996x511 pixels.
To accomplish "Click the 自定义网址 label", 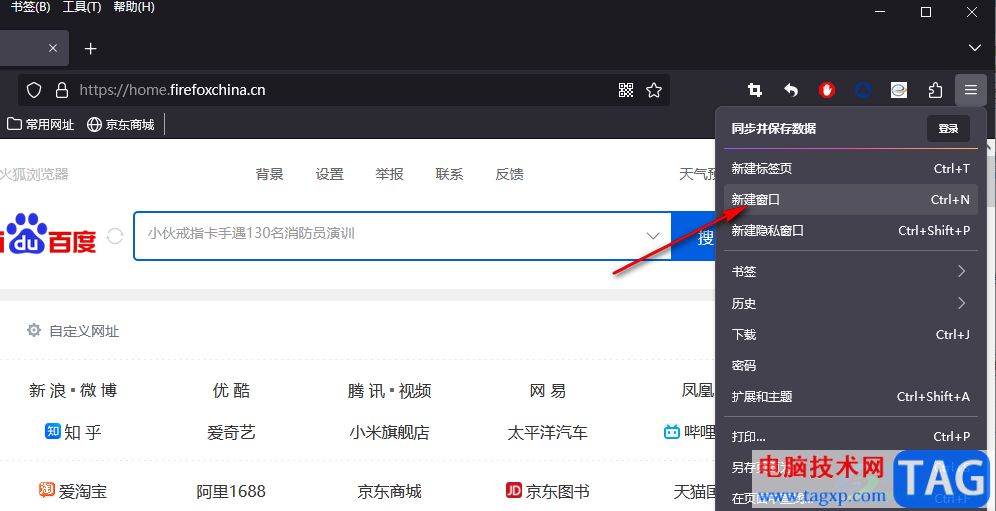I will [x=84, y=331].
